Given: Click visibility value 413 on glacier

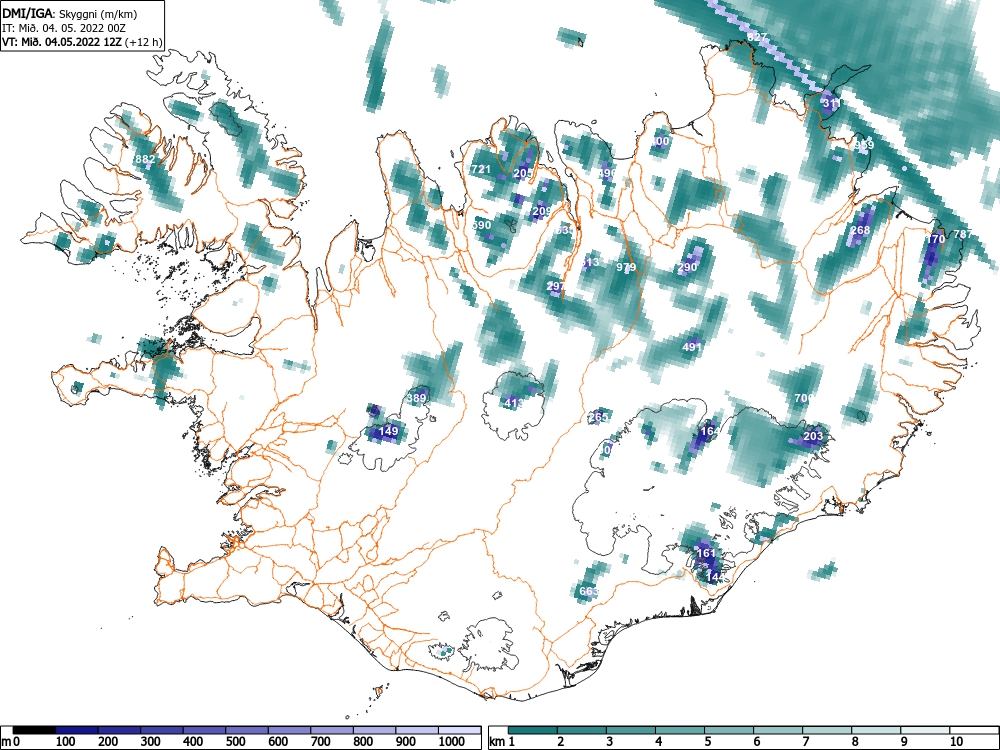Looking at the screenshot, I should 513,403.
